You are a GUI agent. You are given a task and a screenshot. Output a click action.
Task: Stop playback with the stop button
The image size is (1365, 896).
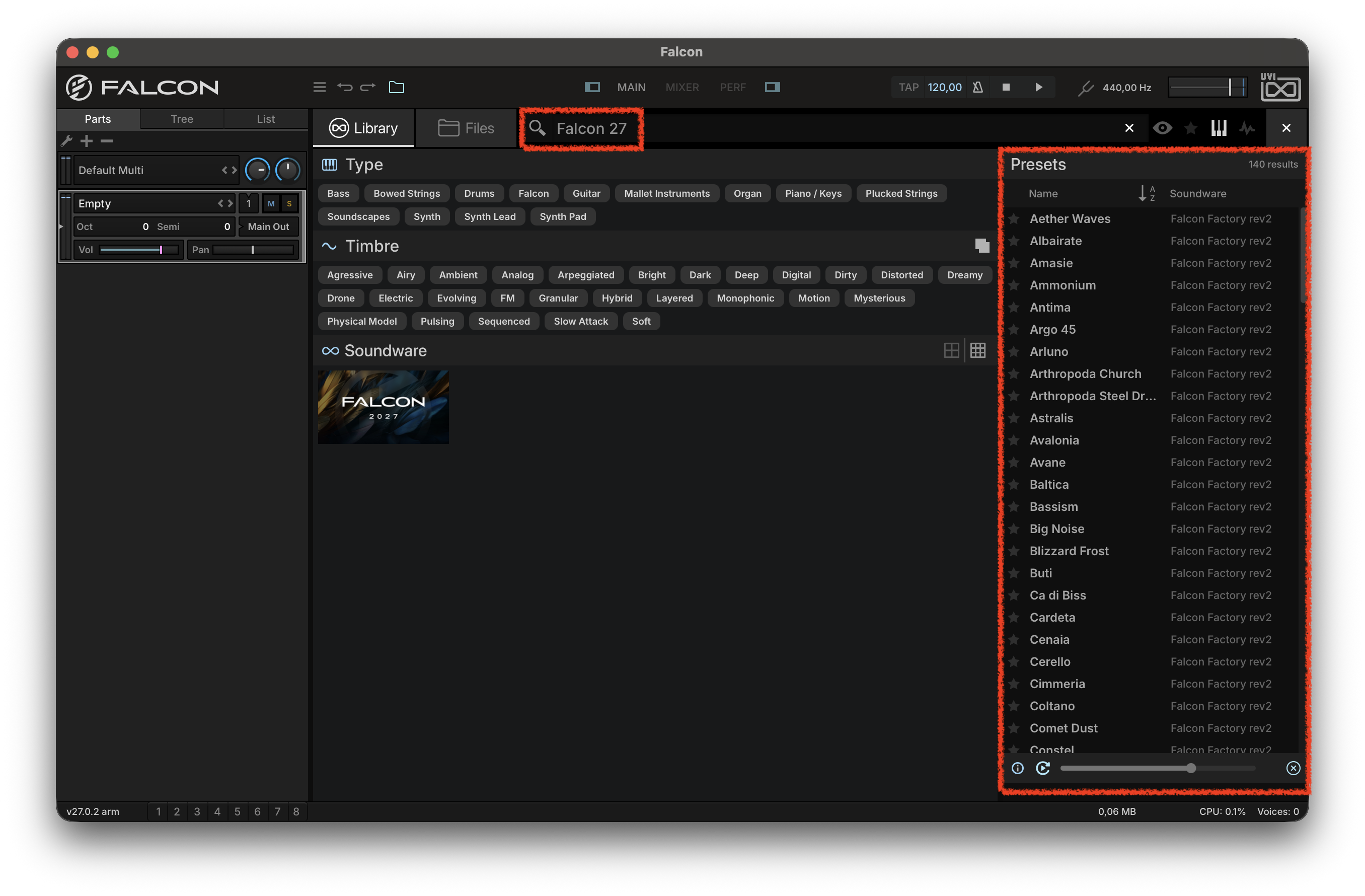pos(1006,87)
